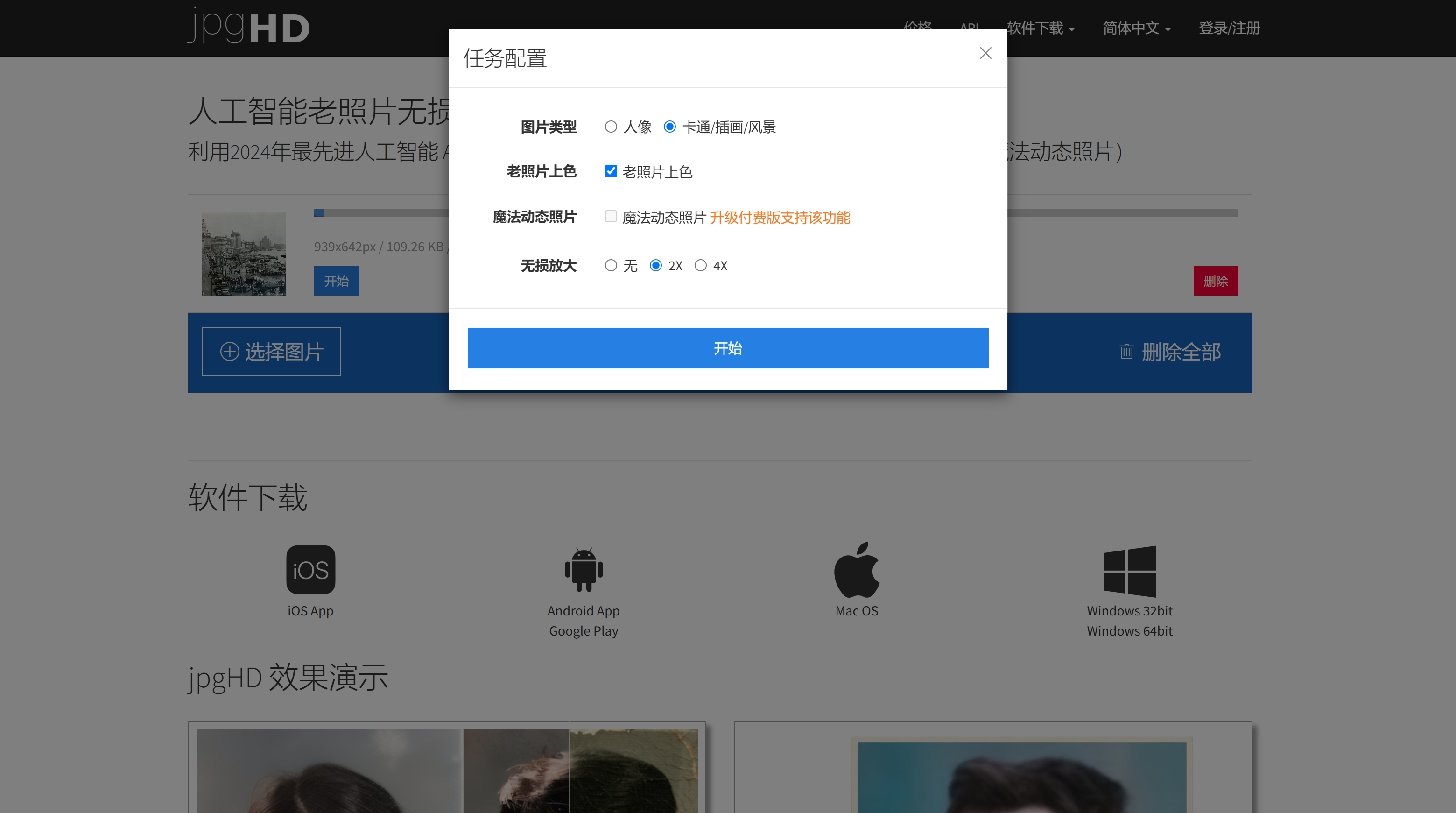Open the Google Play link
The image size is (1456, 813).
[584, 631]
